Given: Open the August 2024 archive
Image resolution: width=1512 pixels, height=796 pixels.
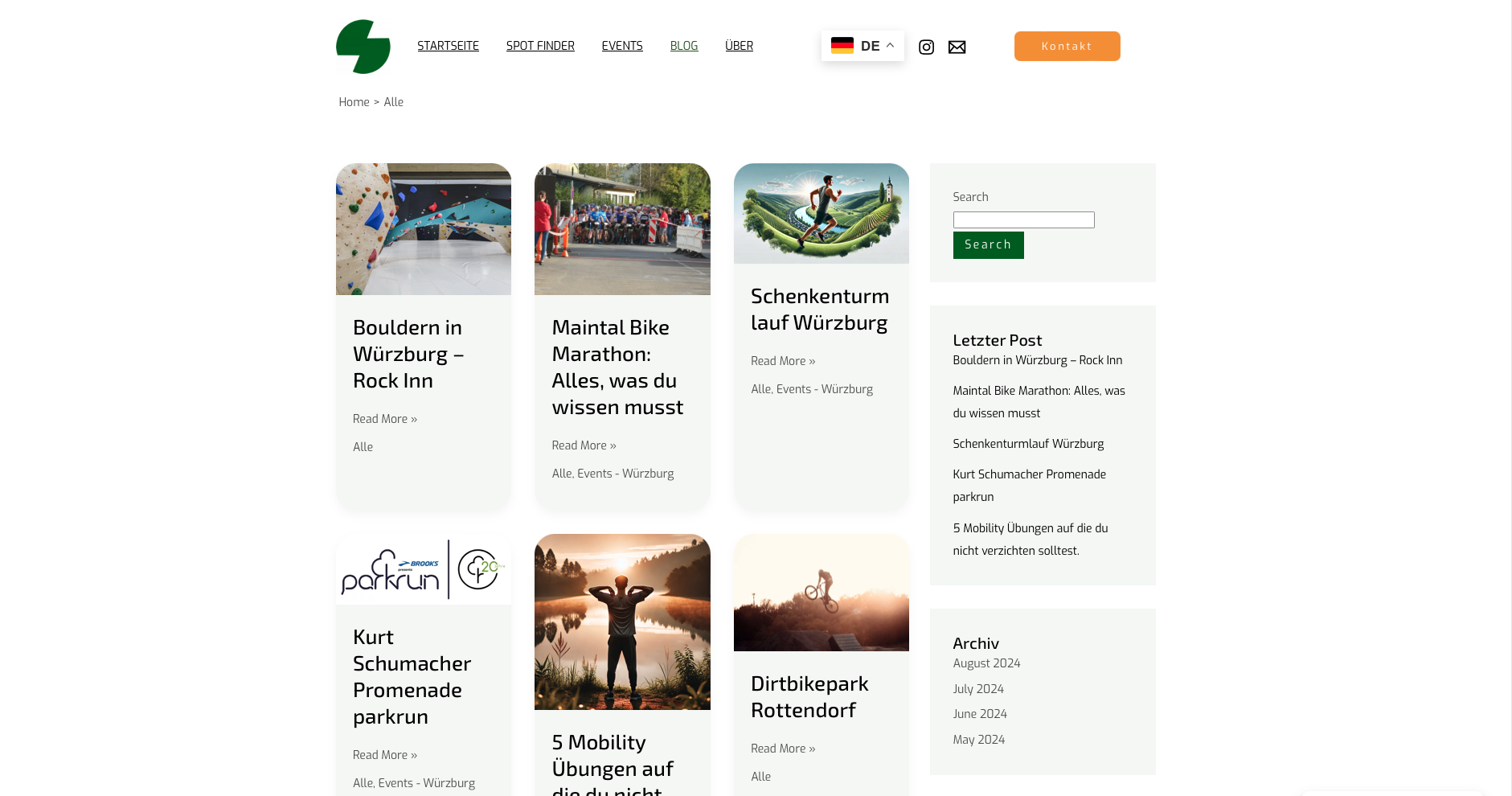Looking at the screenshot, I should point(986,663).
